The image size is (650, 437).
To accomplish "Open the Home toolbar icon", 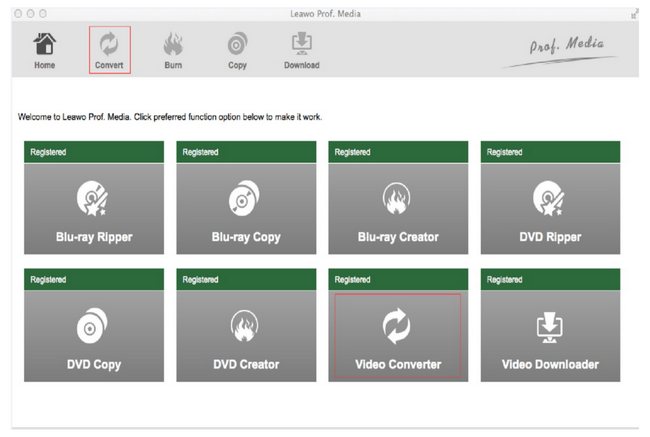I will coord(45,50).
